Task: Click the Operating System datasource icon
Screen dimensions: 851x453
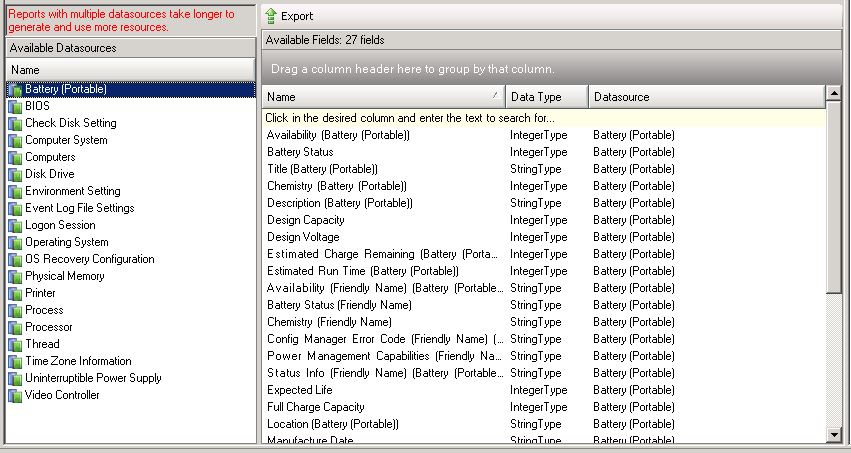Action: (15, 243)
